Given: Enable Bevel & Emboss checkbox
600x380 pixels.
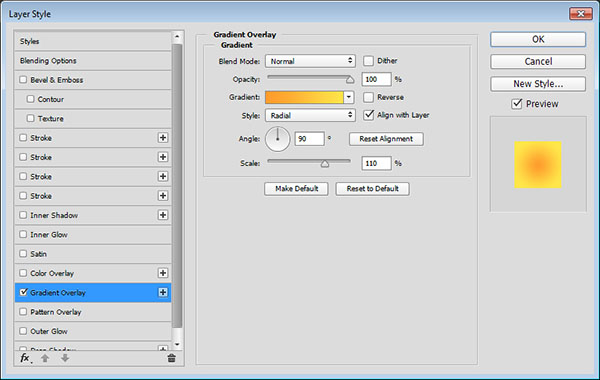Looking at the screenshot, I should (x=23, y=80).
